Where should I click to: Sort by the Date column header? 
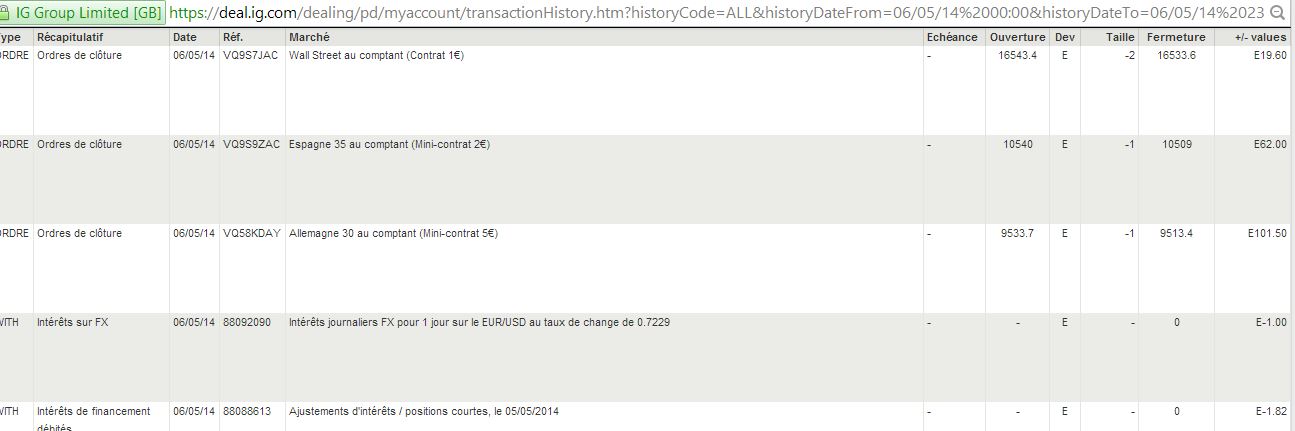click(185, 37)
